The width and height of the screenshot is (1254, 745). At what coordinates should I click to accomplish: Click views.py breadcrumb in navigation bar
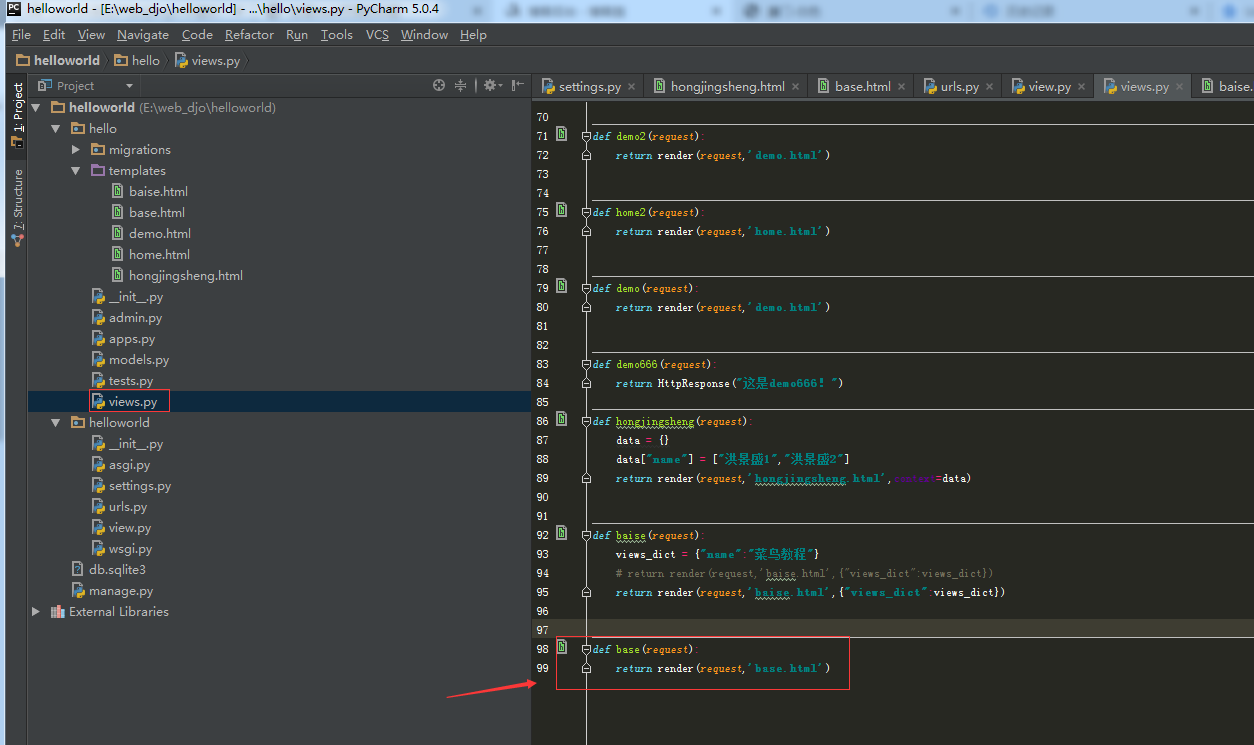tap(208, 60)
